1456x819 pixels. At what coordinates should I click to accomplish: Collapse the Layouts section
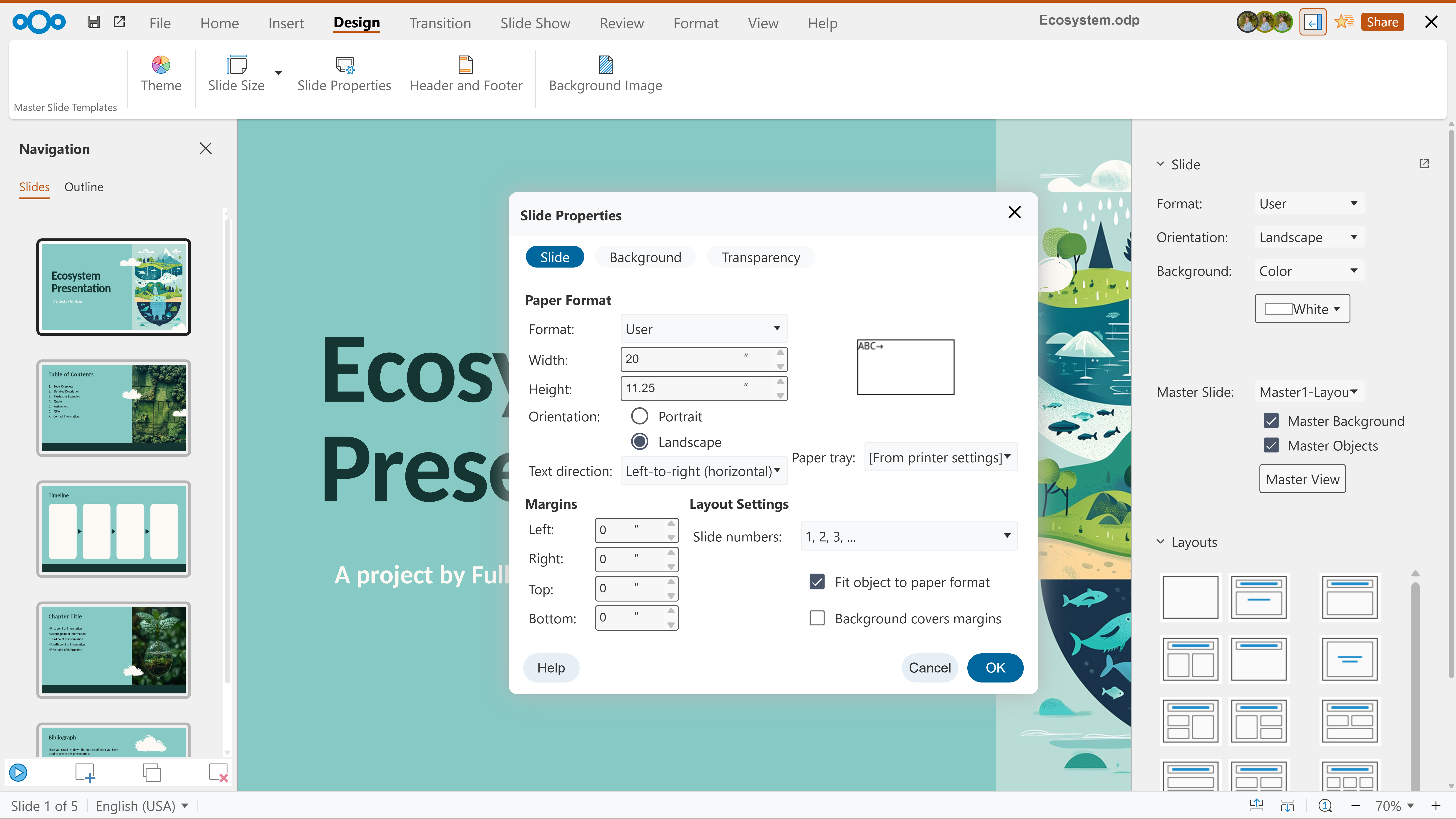tap(1160, 541)
